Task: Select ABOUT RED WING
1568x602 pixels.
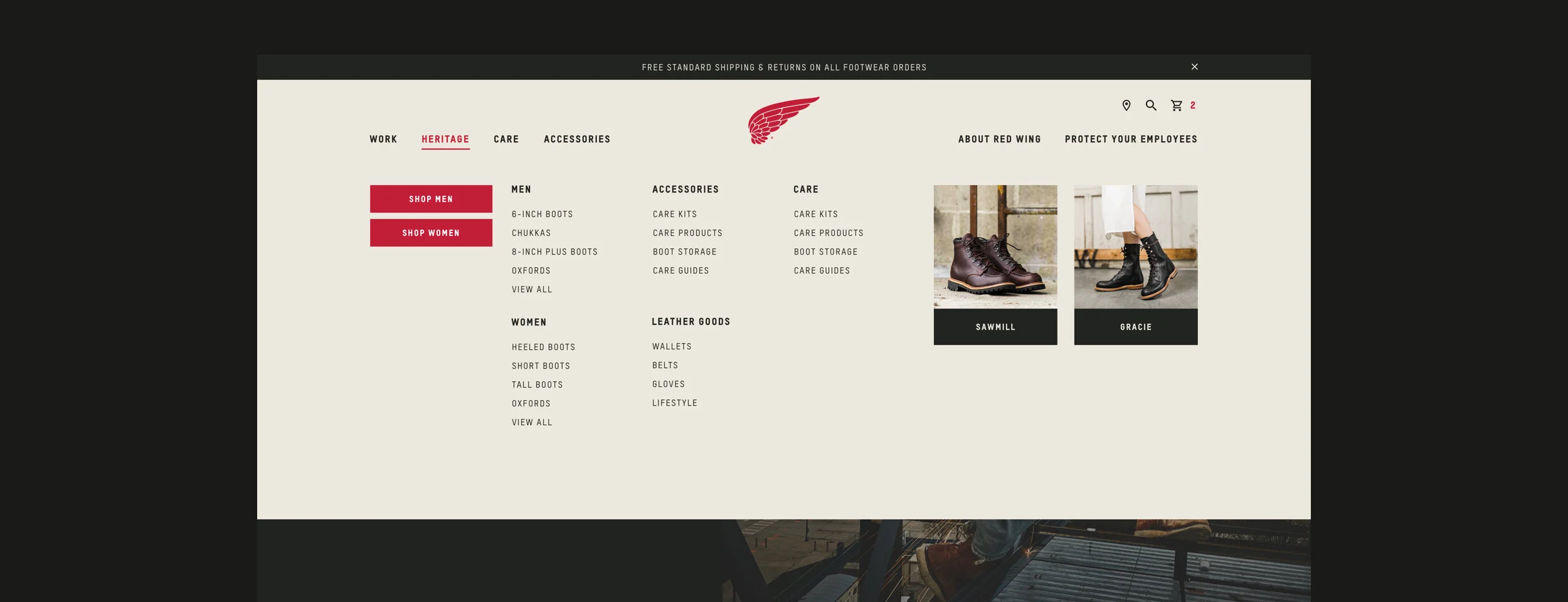Action: (x=999, y=139)
